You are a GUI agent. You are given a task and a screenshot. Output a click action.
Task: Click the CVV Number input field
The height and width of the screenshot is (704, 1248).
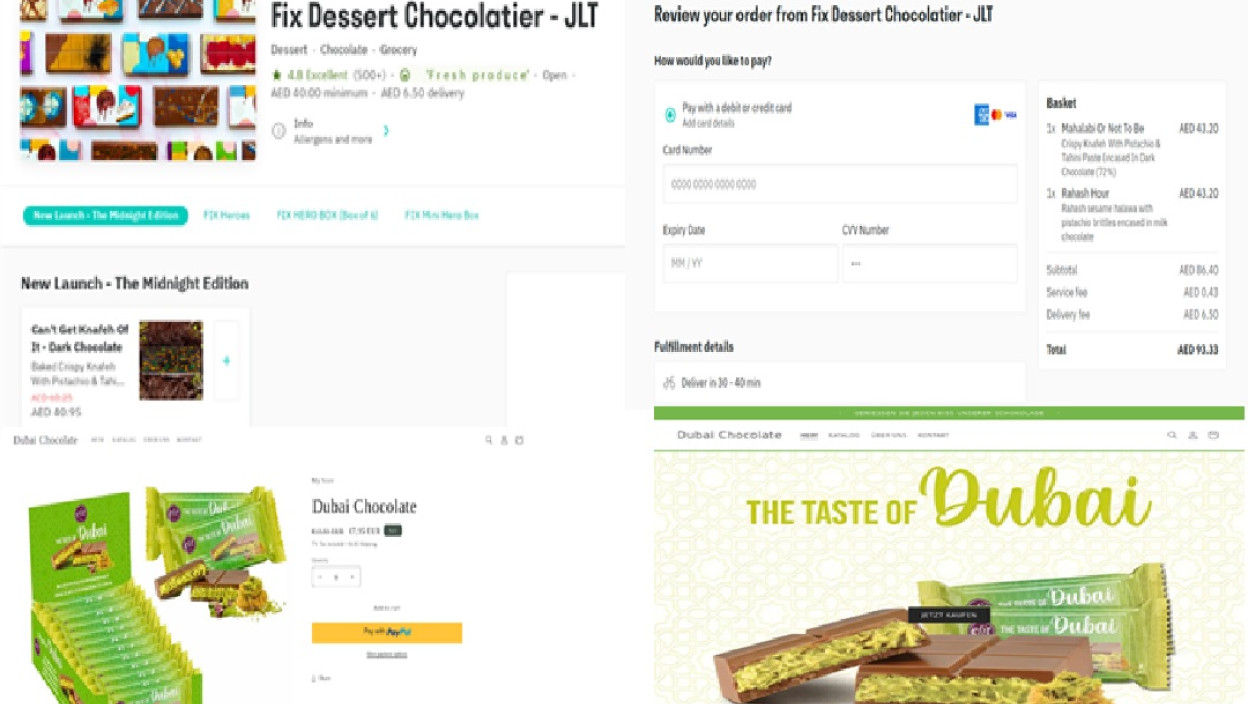click(930, 264)
